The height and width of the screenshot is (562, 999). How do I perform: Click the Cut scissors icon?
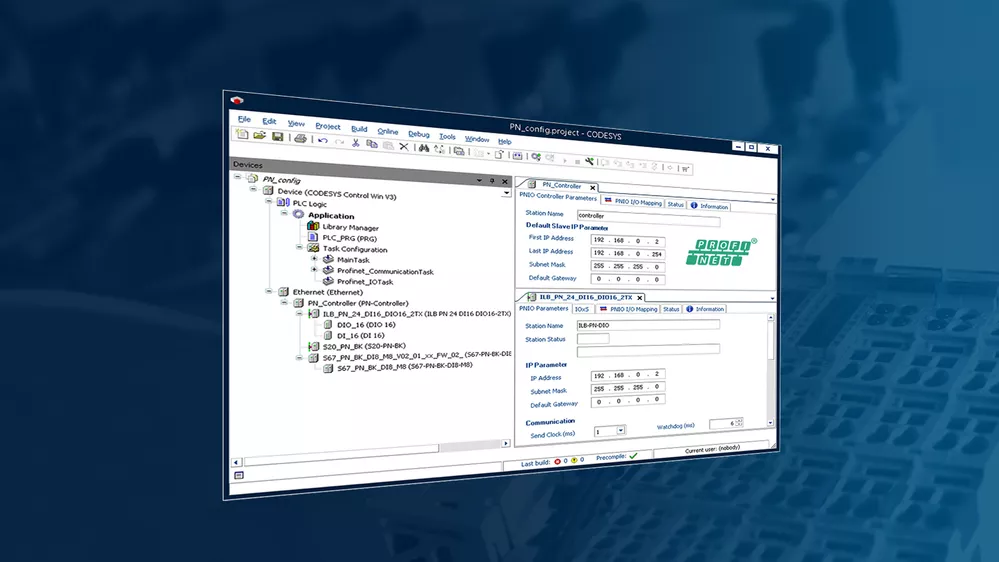coord(355,143)
